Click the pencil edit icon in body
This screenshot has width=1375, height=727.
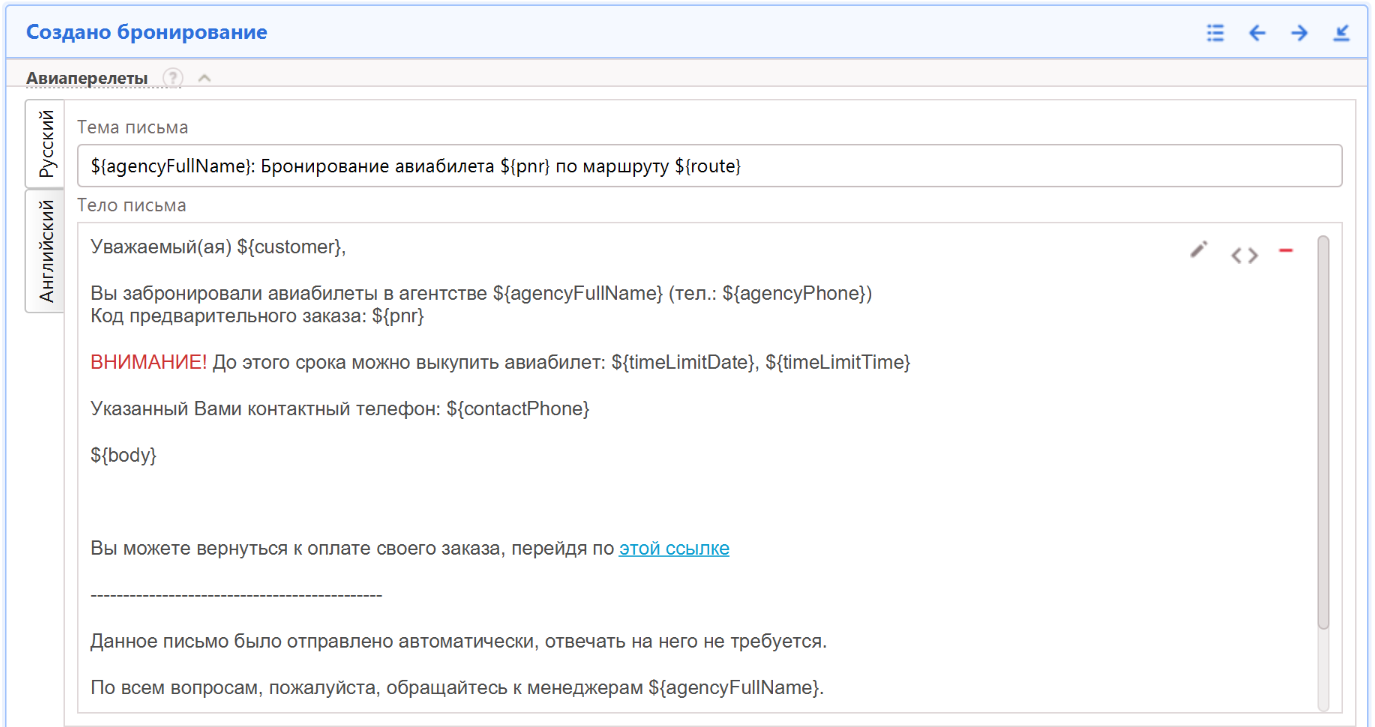click(x=1199, y=250)
